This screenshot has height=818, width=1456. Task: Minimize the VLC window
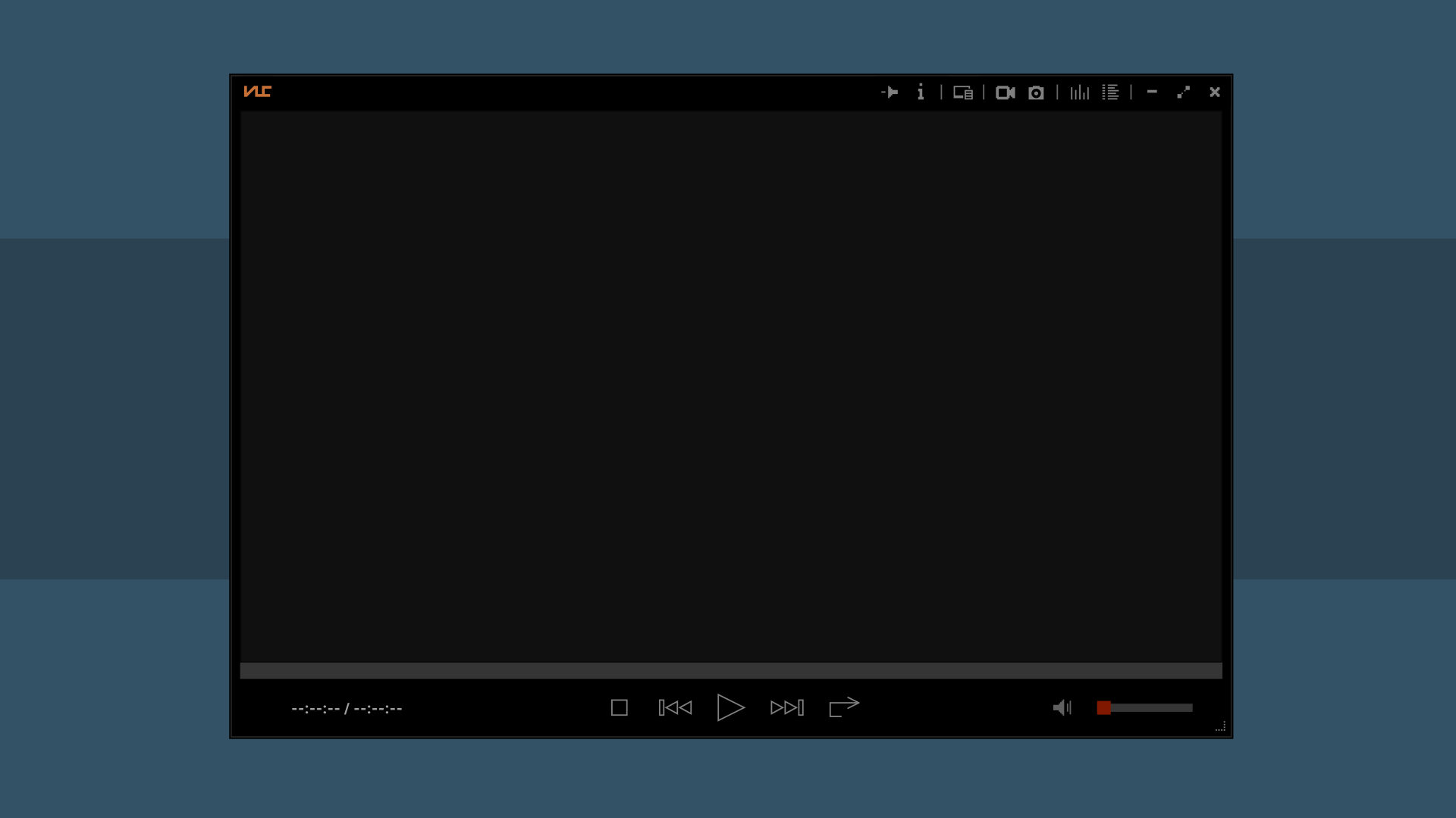click(x=1151, y=92)
